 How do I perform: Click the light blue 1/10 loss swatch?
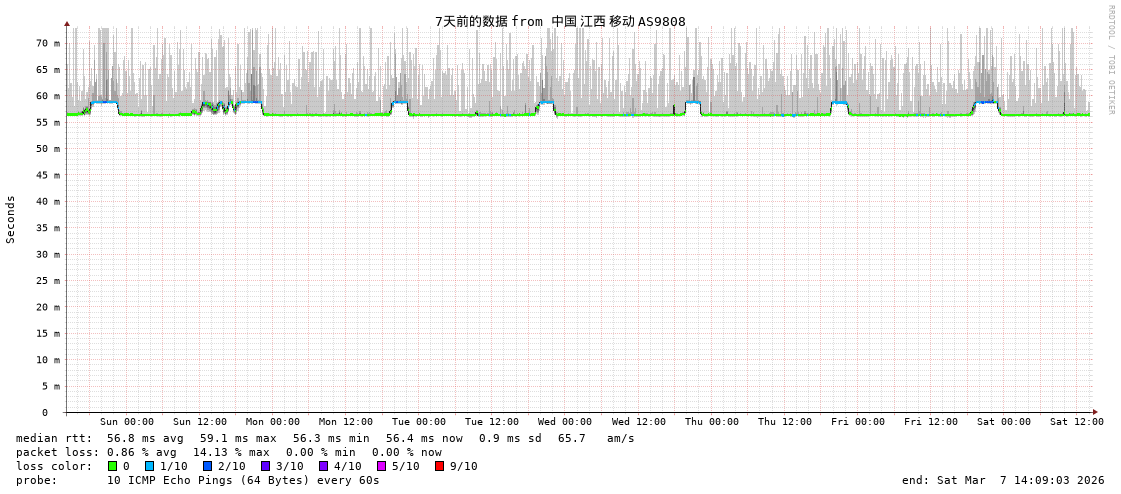tap(150, 466)
